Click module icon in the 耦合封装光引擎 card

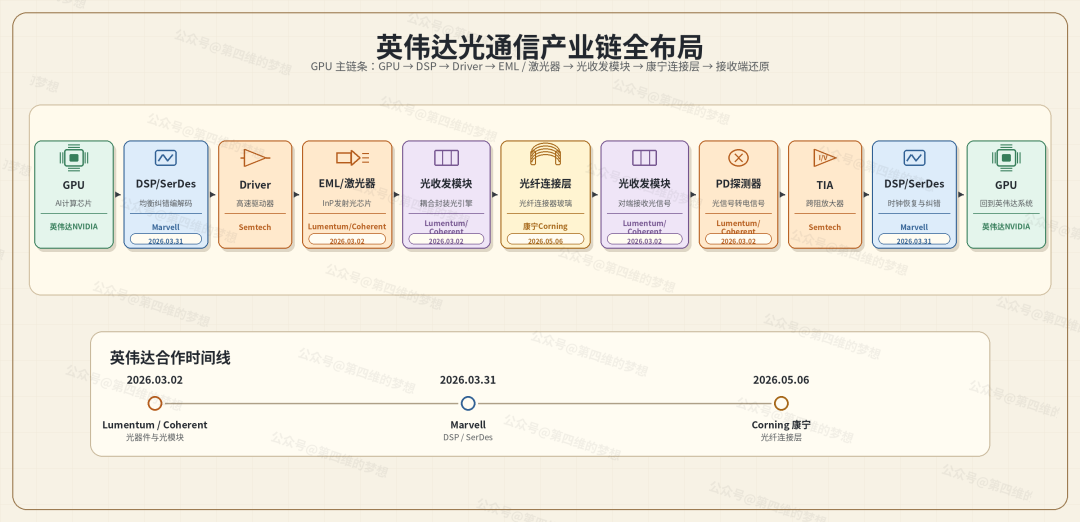click(x=446, y=158)
